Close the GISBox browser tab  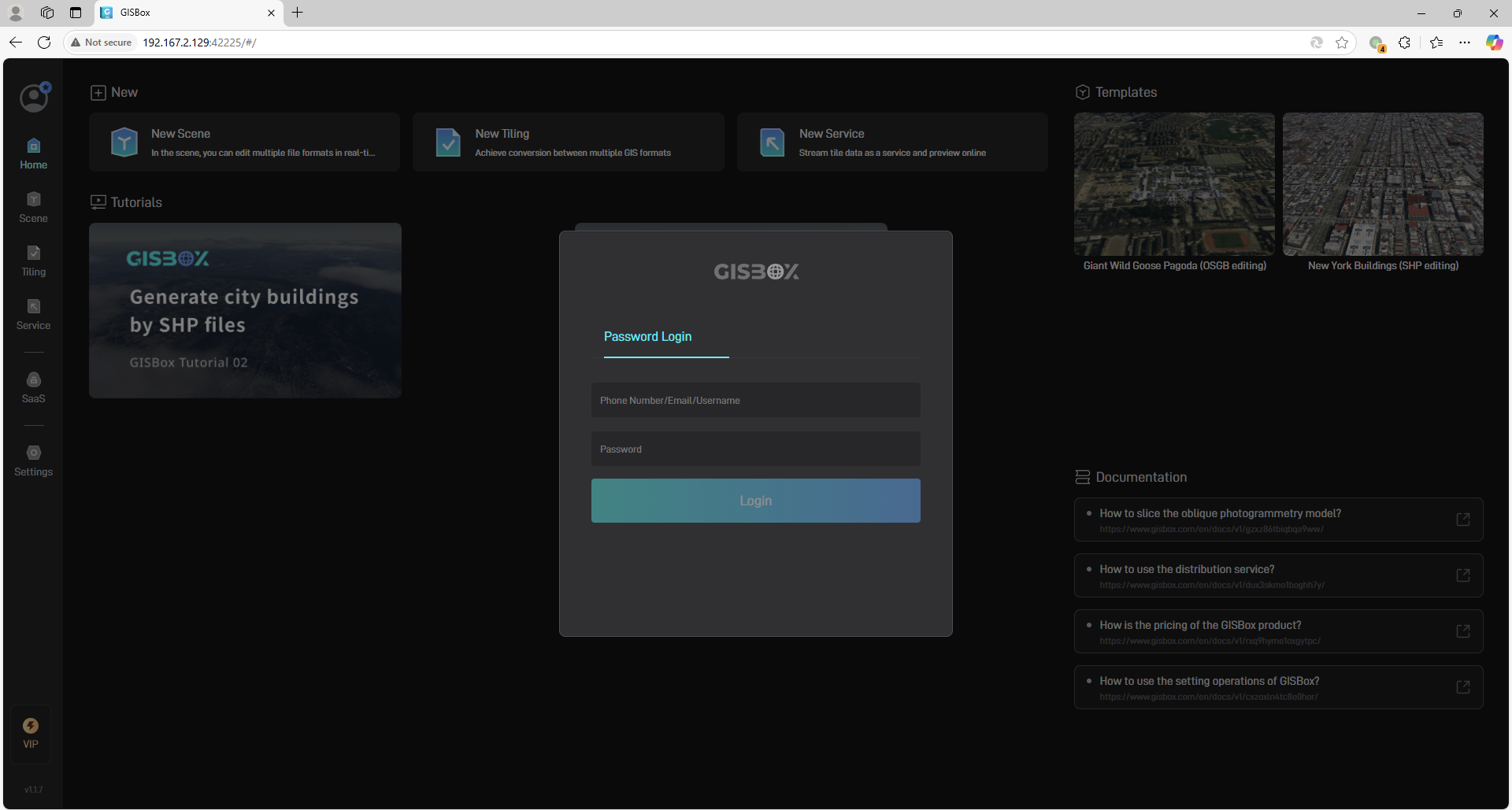pos(271,13)
